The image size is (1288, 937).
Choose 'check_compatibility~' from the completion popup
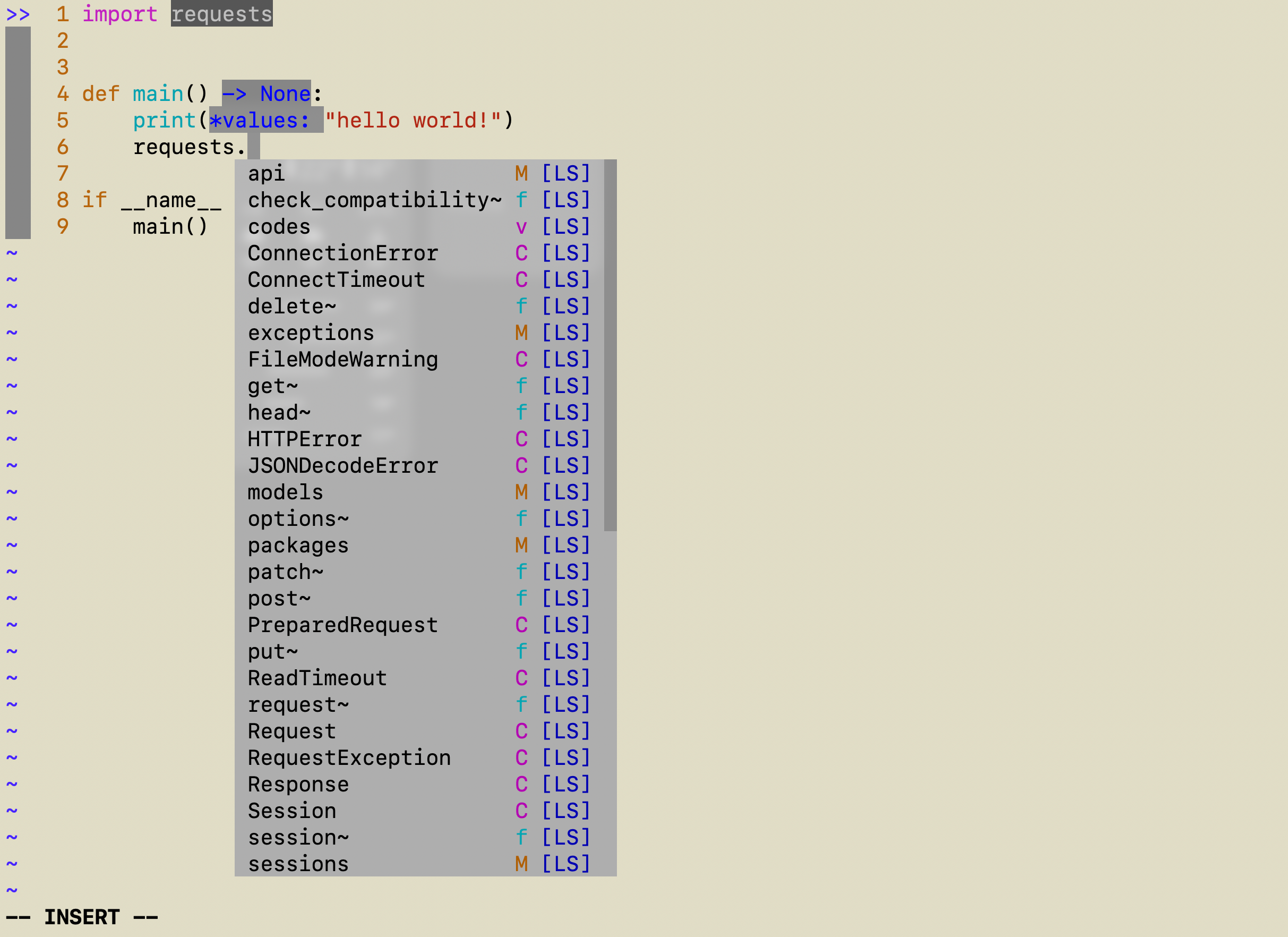click(x=419, y=200)
